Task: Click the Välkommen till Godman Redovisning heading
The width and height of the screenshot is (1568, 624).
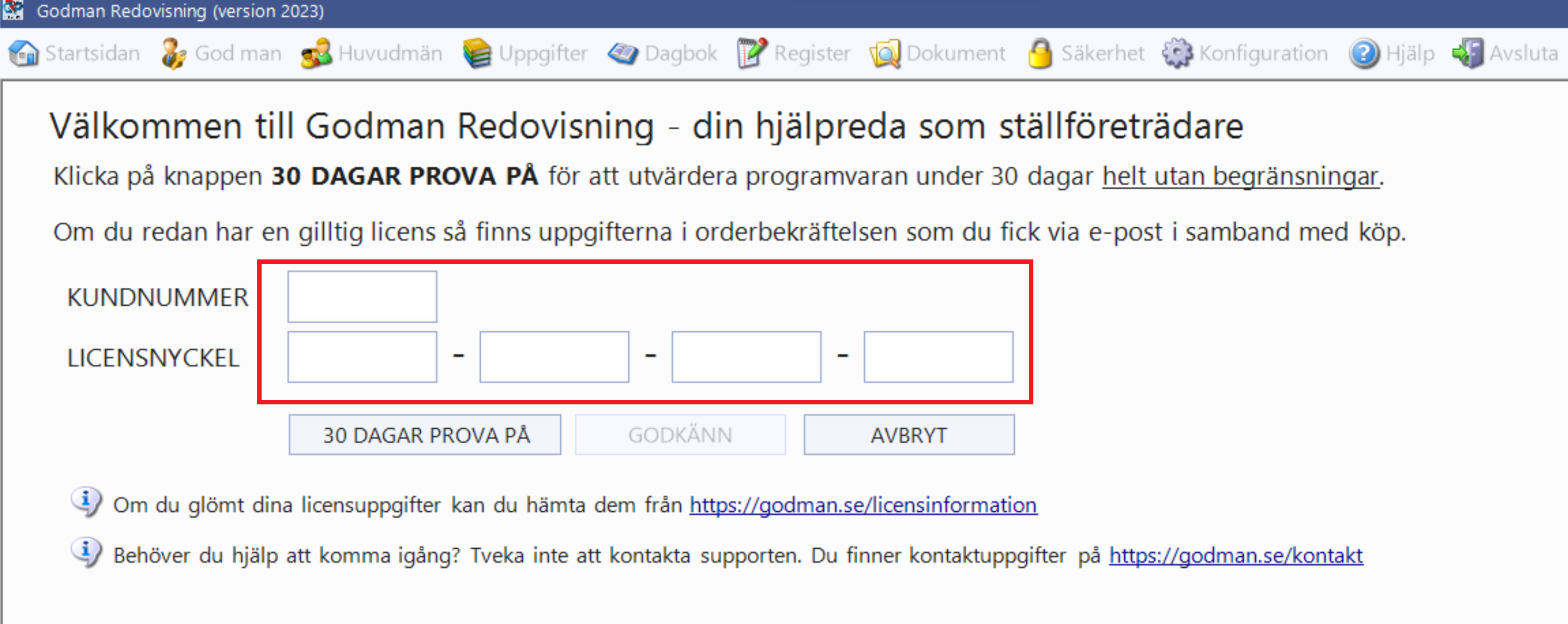Action: tap(646, 126)
